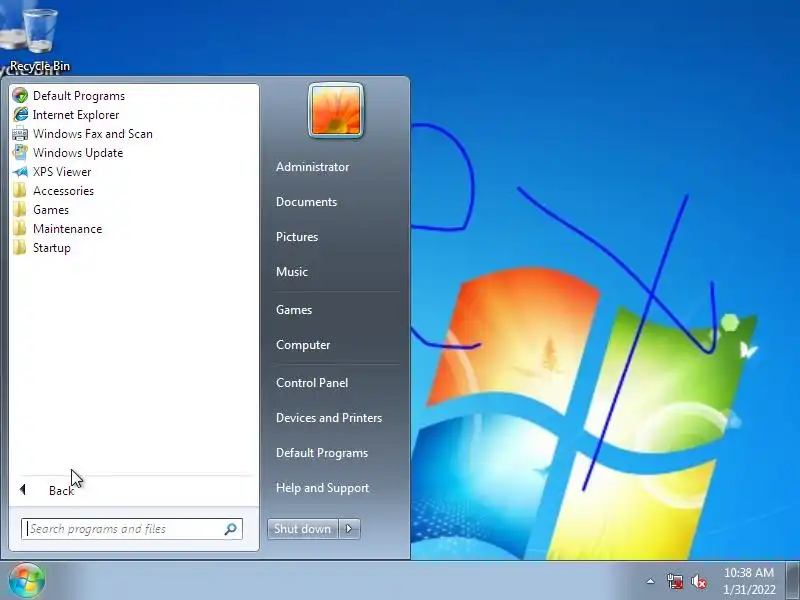Click Search programs and files field

(132, 529)
